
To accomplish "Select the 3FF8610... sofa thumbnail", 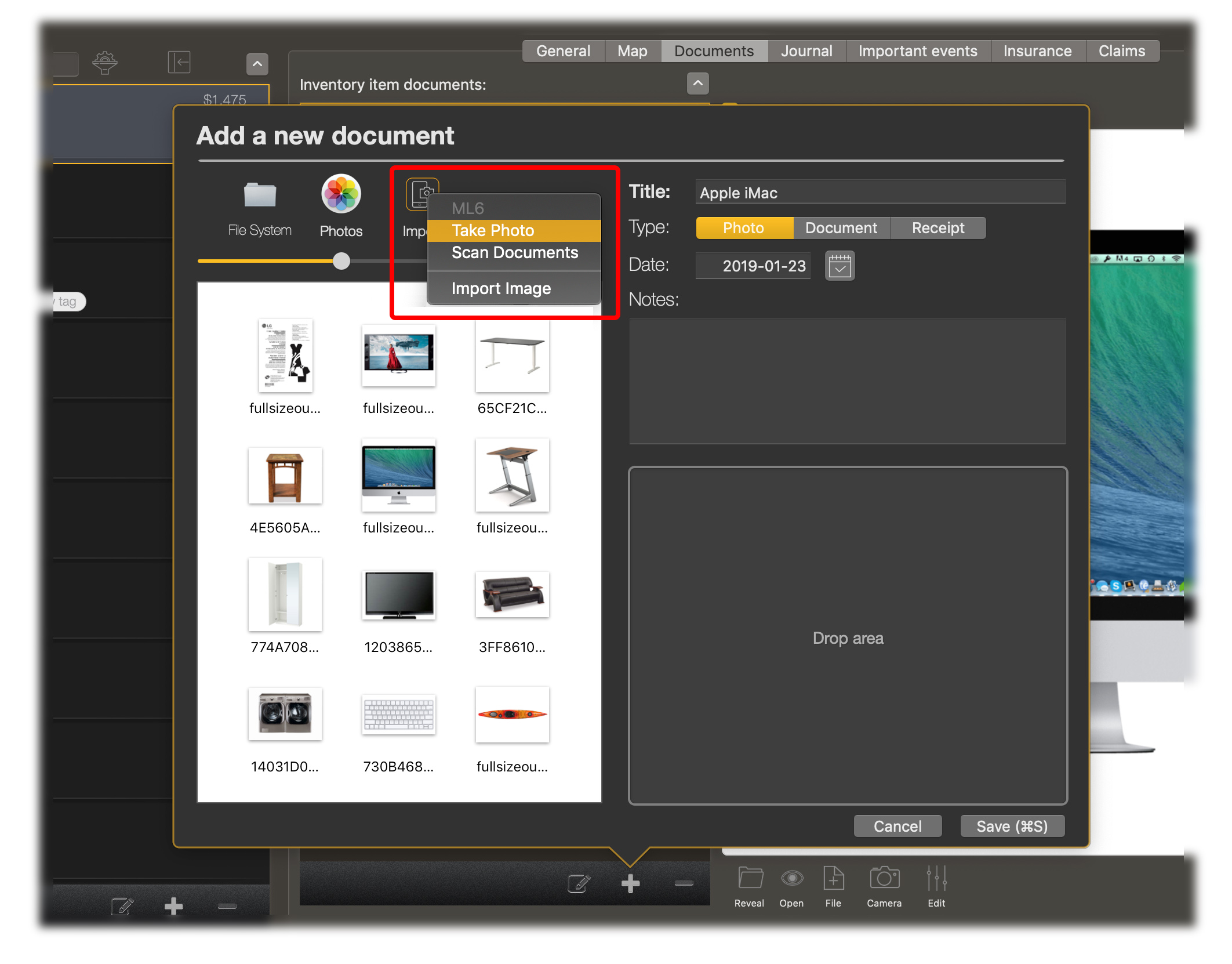I will pos(512,595).
